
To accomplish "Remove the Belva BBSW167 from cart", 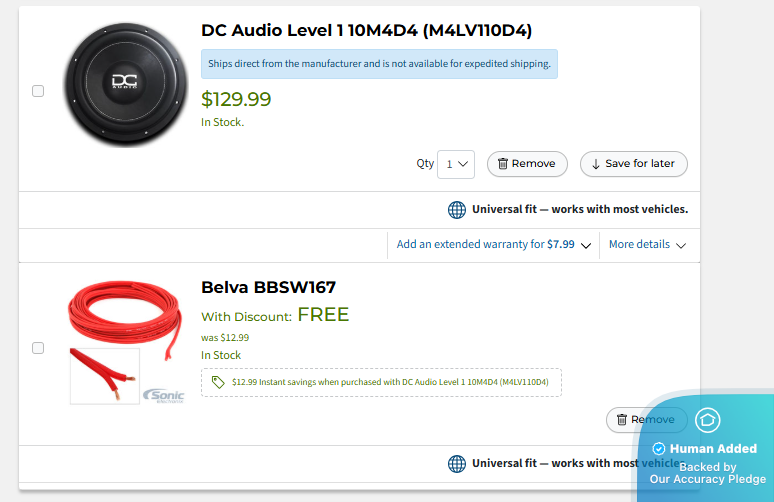I will [645, 420].
